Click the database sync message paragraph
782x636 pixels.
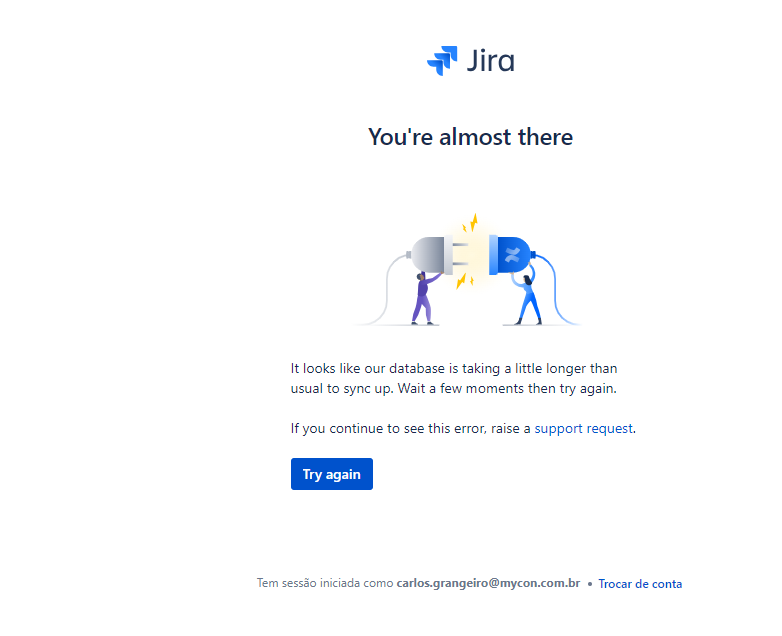click(x=454, y=379)
